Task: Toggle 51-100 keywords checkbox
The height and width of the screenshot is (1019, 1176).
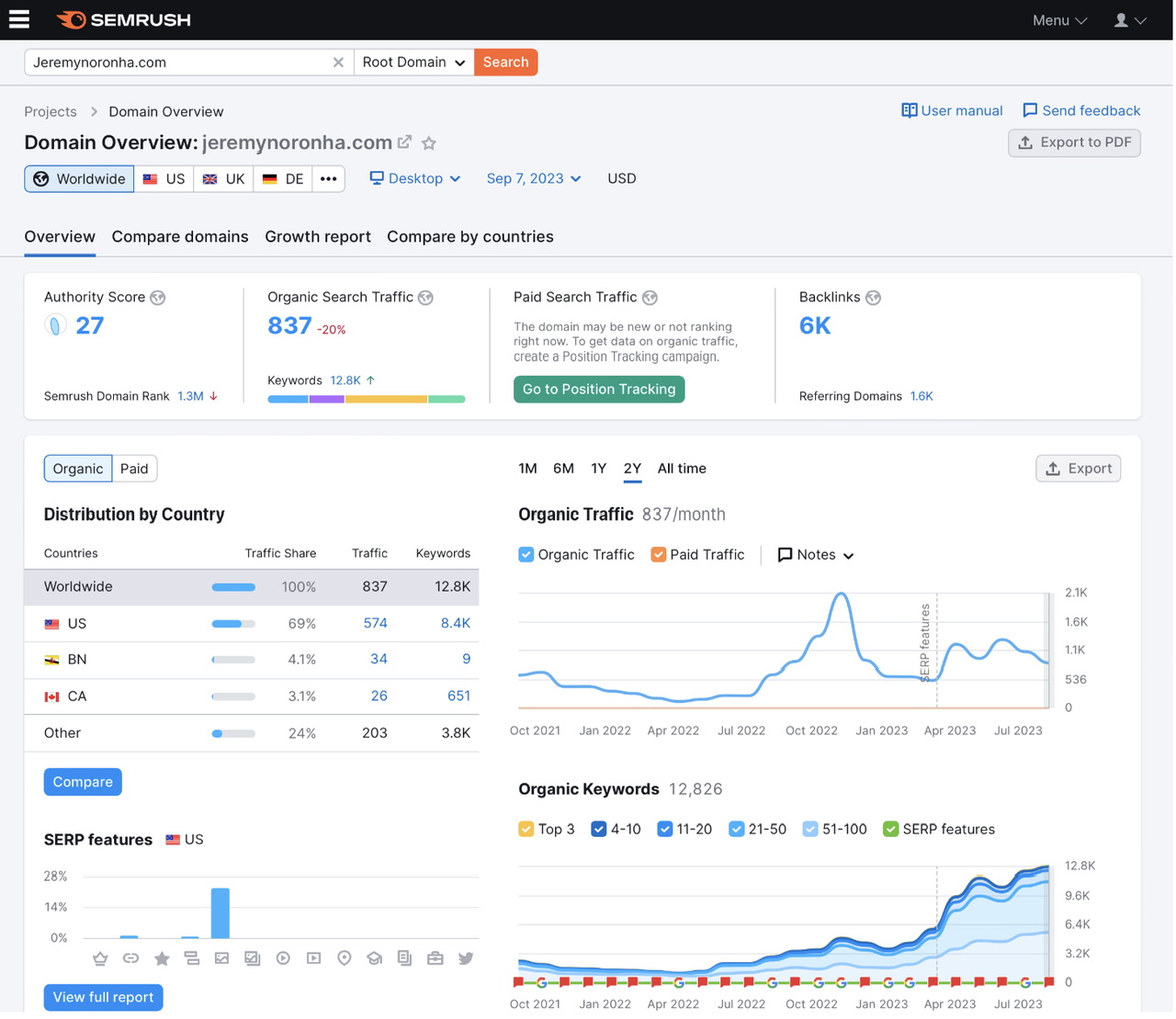Action: [810, 830]
